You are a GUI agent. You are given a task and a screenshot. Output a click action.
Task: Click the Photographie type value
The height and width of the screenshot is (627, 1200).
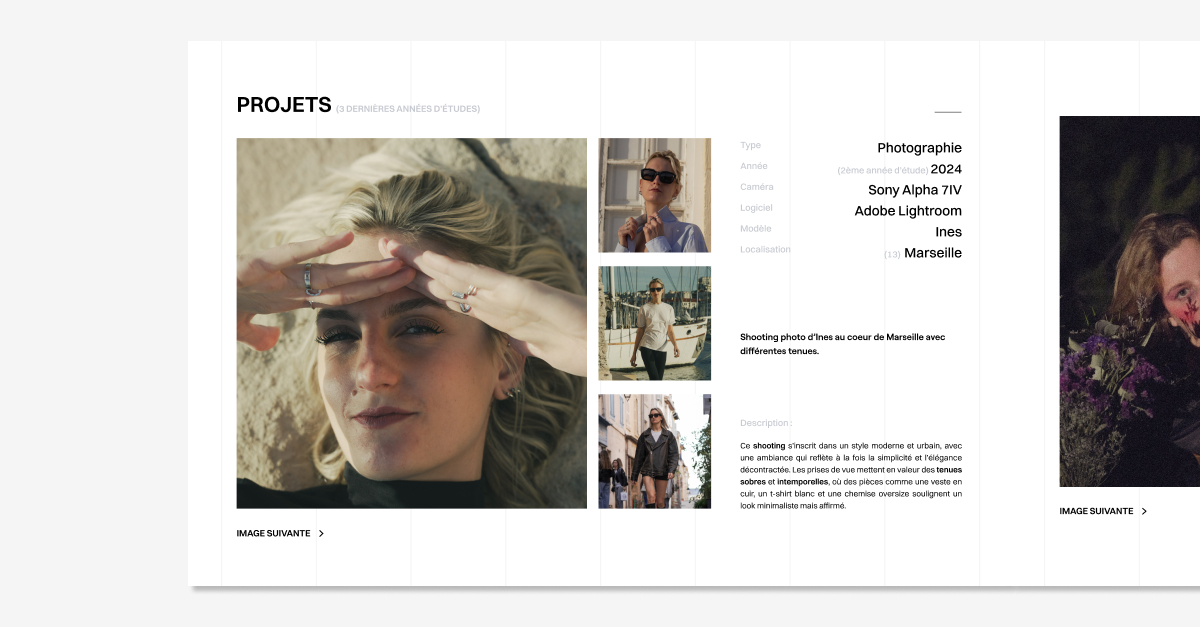tap(919, 148)
